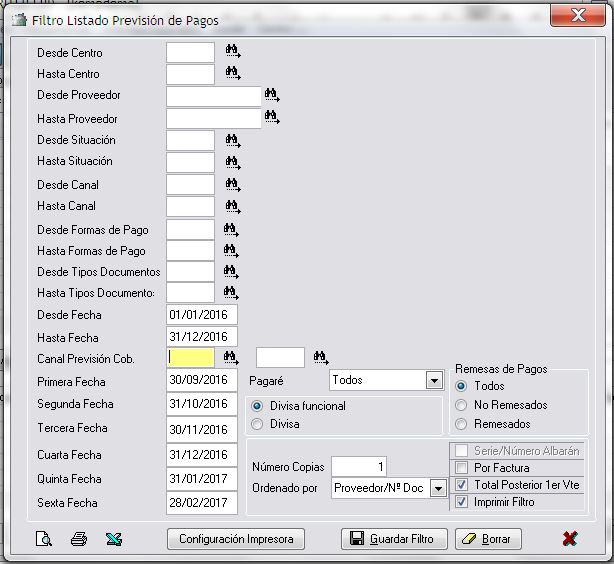Focus the Hasta Tipos Documento field

tap(190, 293)
